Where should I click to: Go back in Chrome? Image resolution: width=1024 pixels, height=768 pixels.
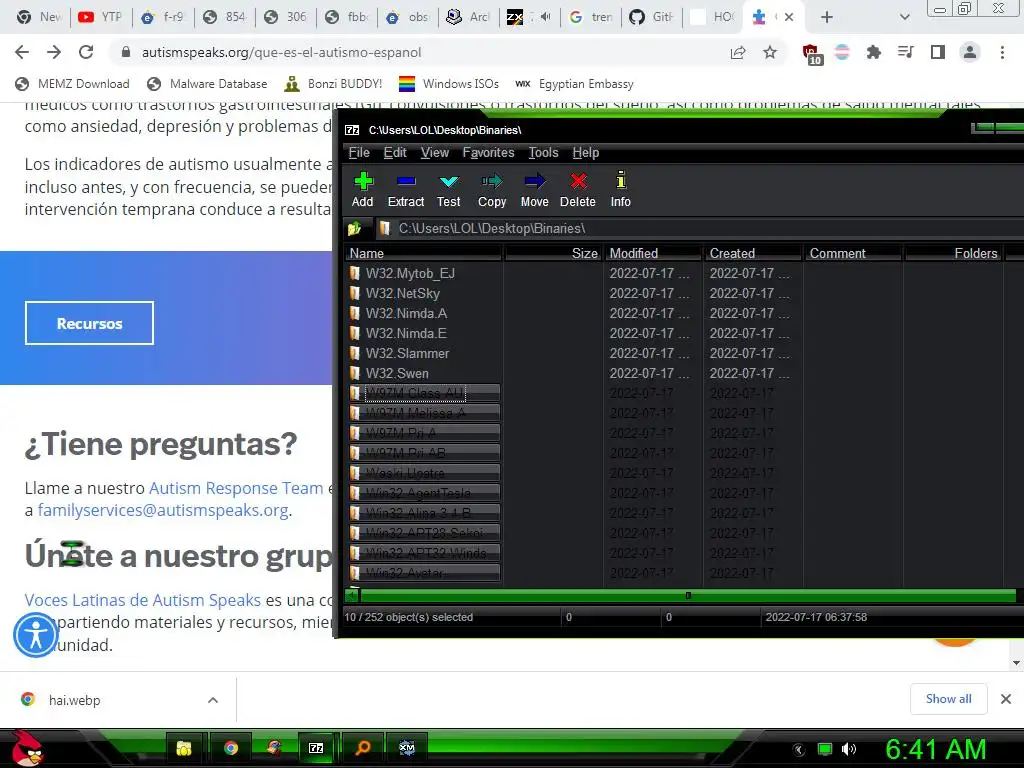point(22,52)
